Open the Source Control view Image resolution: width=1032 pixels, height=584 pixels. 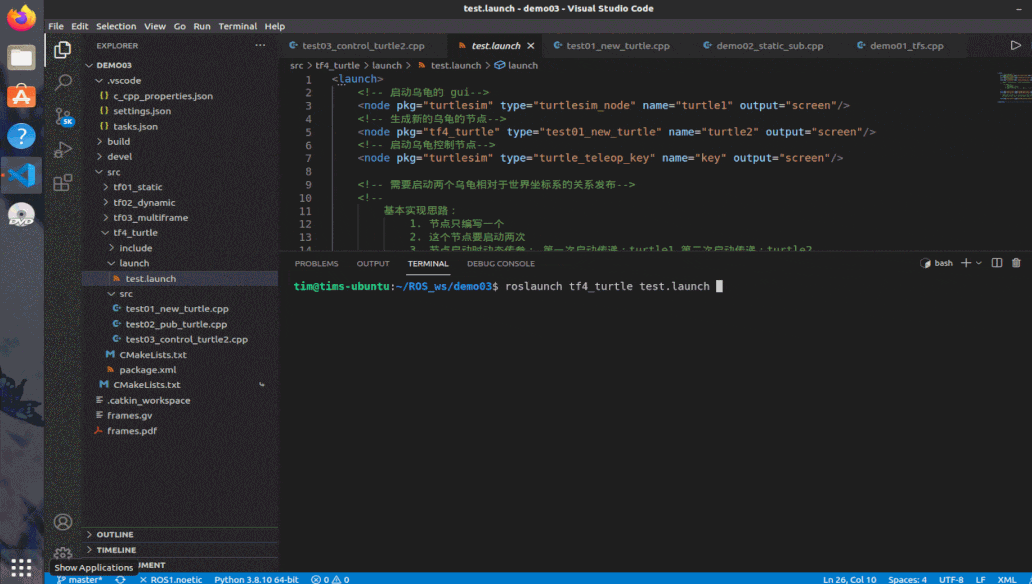click(x=63, y=116)
